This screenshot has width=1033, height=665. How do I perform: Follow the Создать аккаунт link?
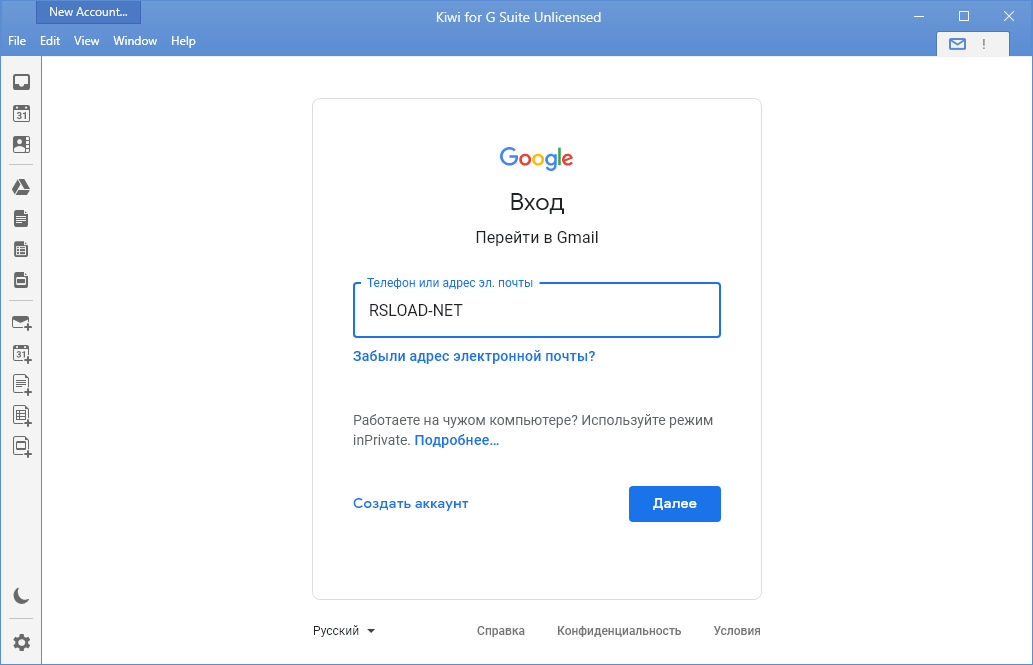click(410, 503)
